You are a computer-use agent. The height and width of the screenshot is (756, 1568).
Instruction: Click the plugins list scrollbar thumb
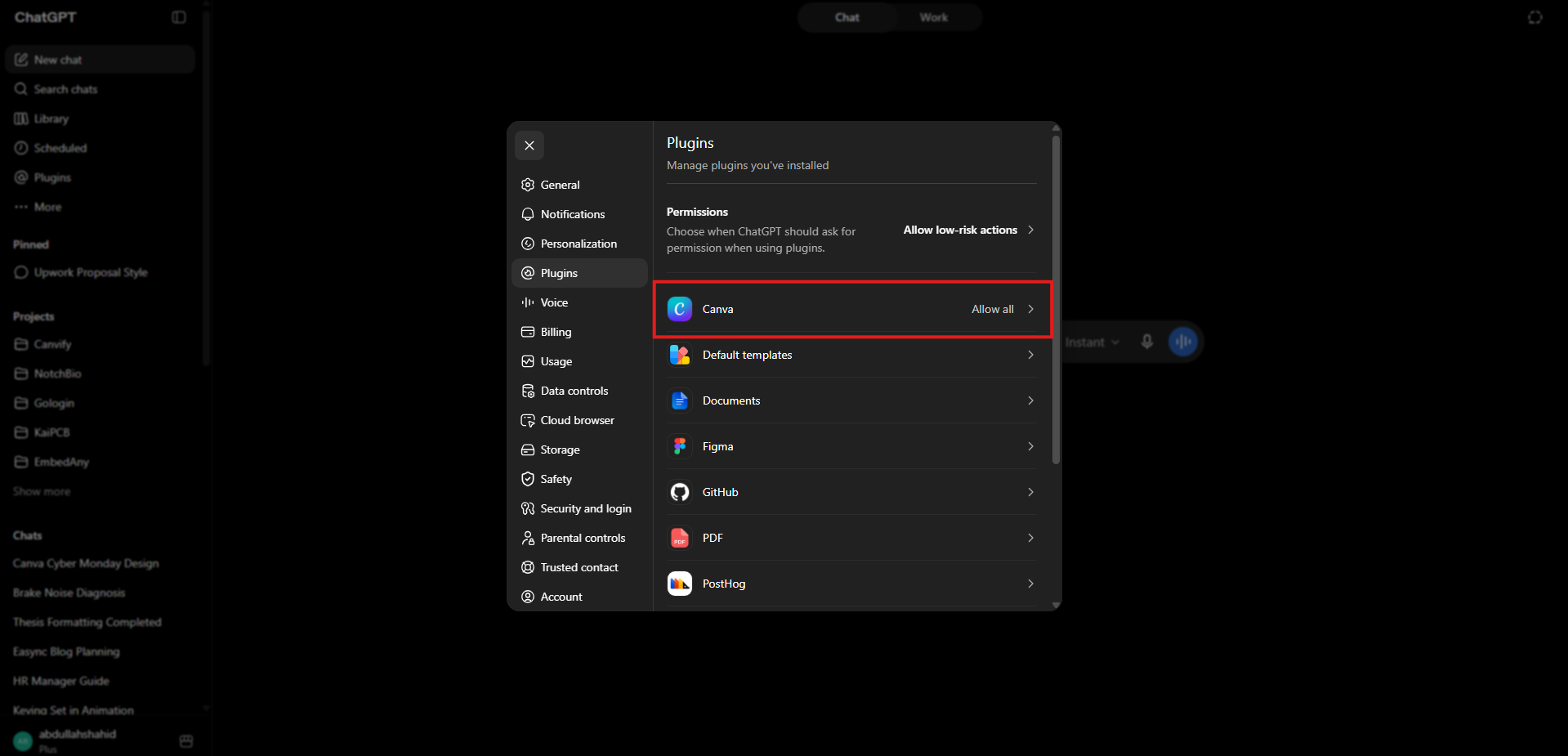[x=1056, y=300]
